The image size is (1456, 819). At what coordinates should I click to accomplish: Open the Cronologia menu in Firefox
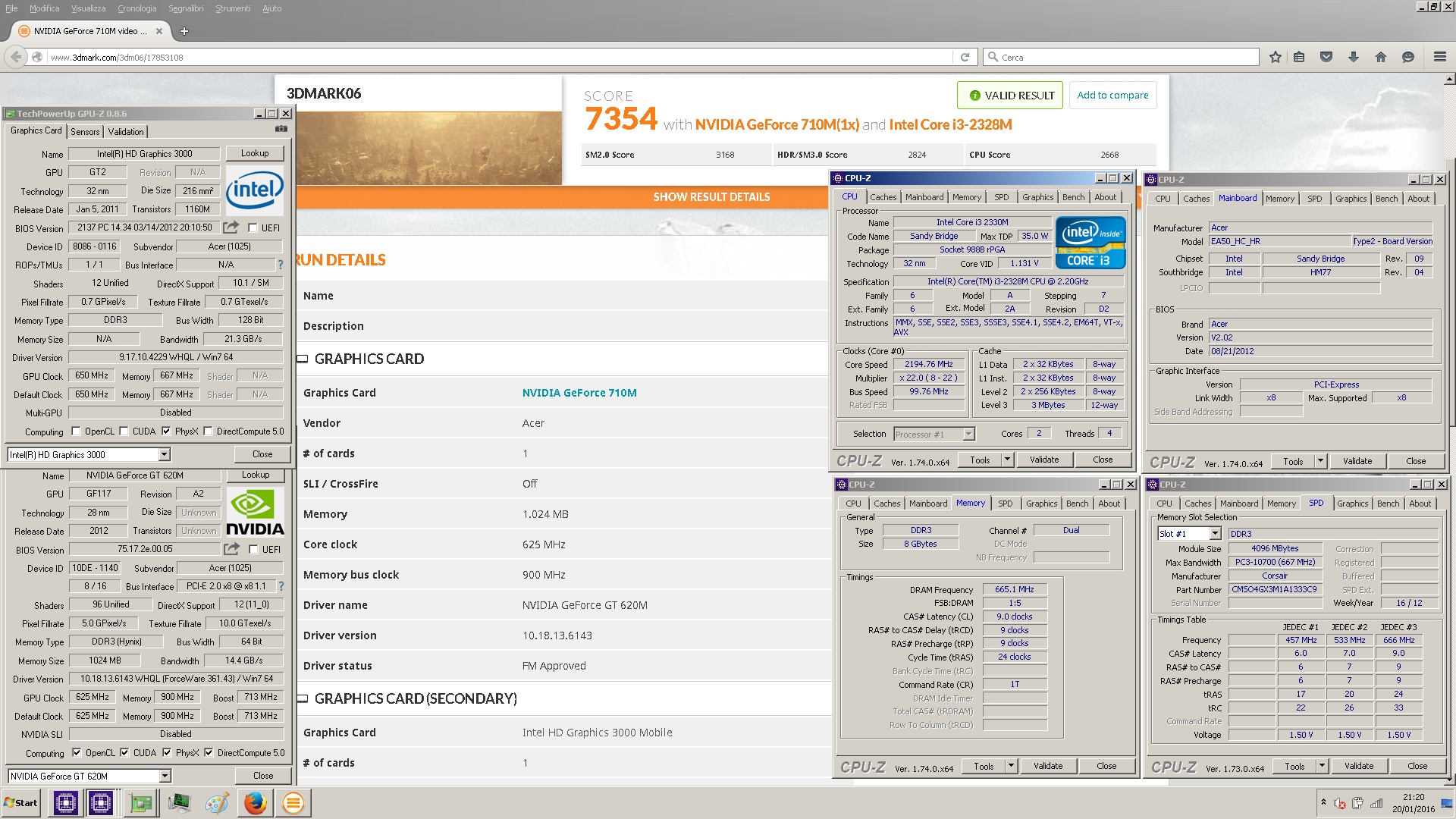tap(136, 8)
